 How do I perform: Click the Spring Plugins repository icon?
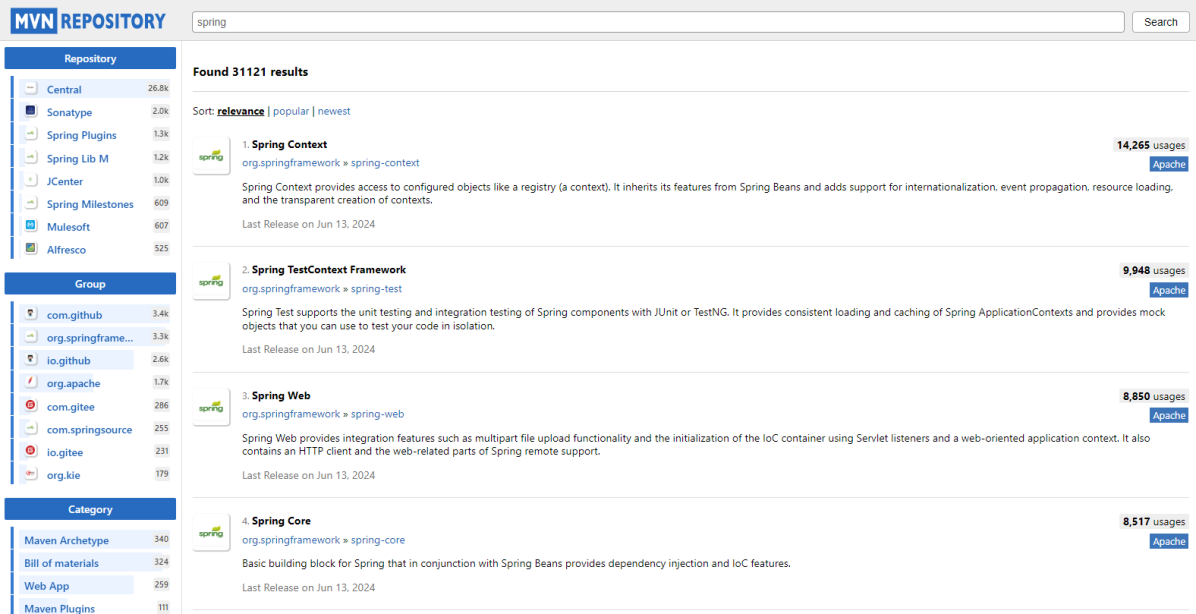pos(31,135)
